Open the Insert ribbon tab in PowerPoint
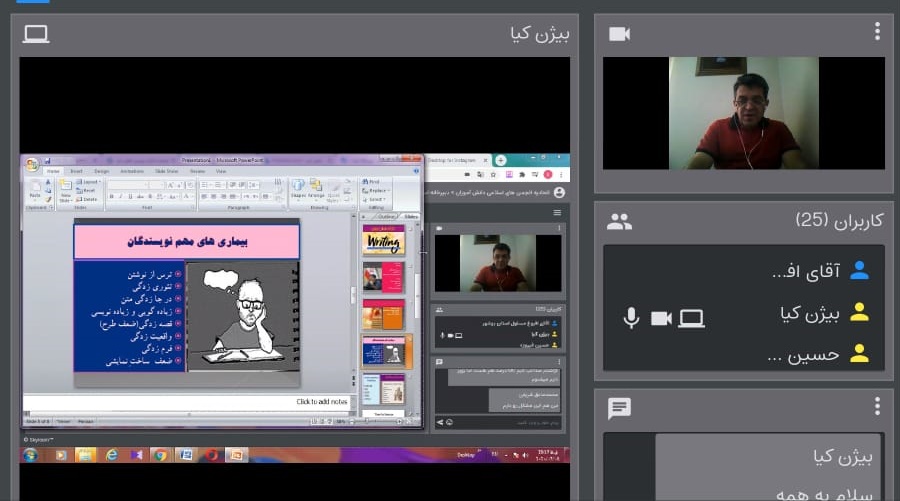Image resolution: width=900 pixels, height=501 pixels. coord(77,171)
